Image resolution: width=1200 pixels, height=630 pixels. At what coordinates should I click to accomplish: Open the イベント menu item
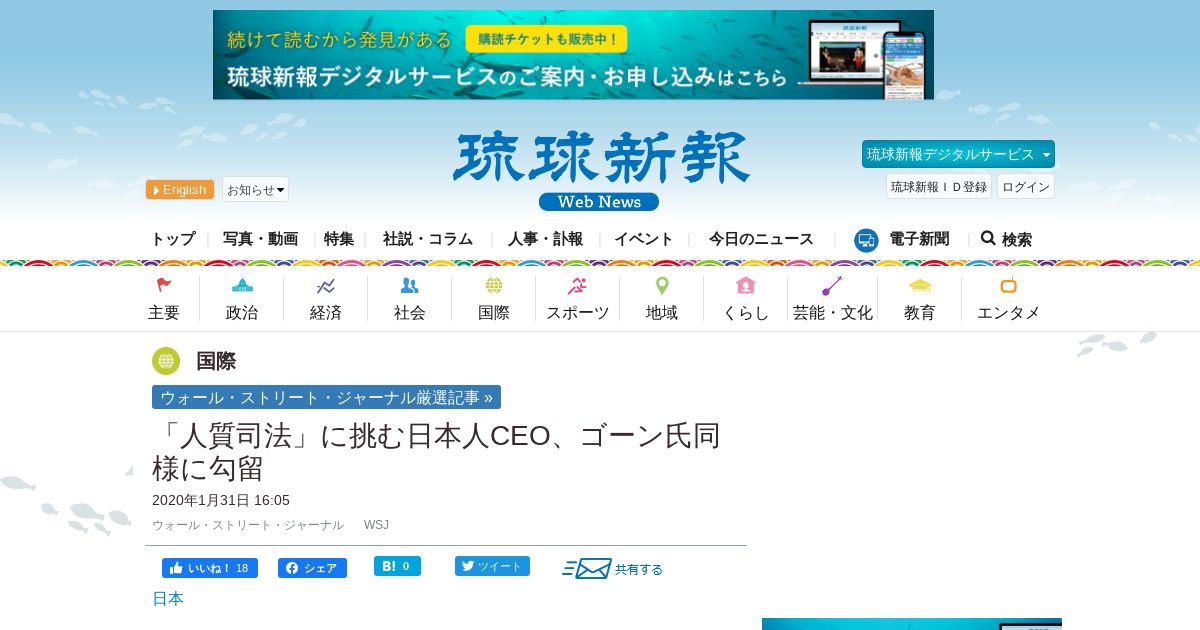click(644, 239)
